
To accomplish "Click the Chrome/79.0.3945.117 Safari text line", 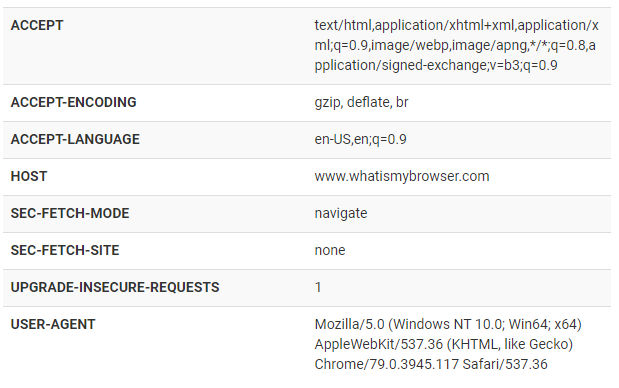I will point(431,364).
